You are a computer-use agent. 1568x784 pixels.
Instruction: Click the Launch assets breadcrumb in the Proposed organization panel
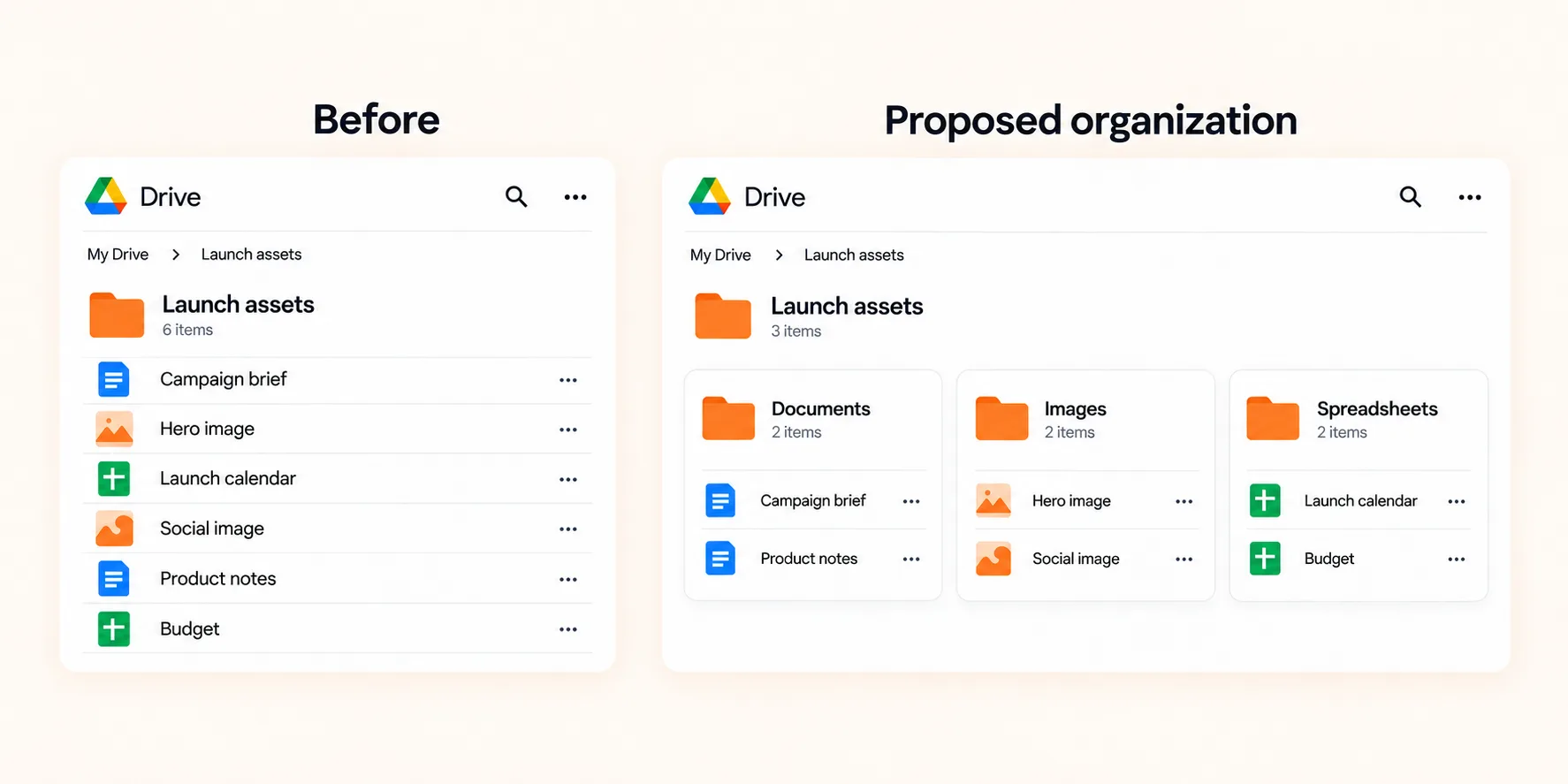tap(854, 255)
